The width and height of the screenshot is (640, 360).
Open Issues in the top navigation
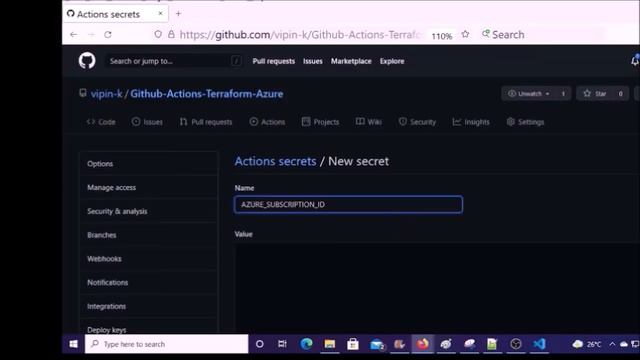click(313, 61)
